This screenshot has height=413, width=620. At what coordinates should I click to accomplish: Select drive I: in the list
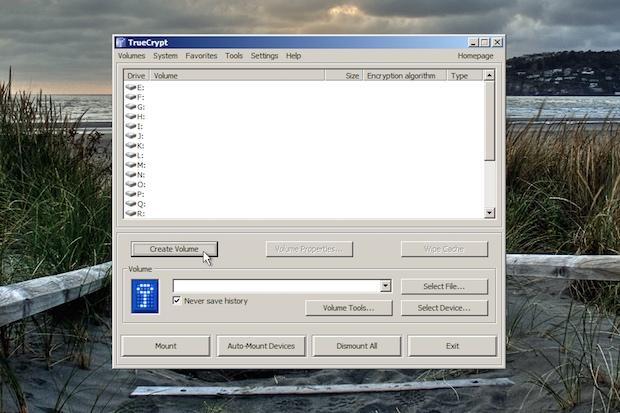tap(134, 126)
